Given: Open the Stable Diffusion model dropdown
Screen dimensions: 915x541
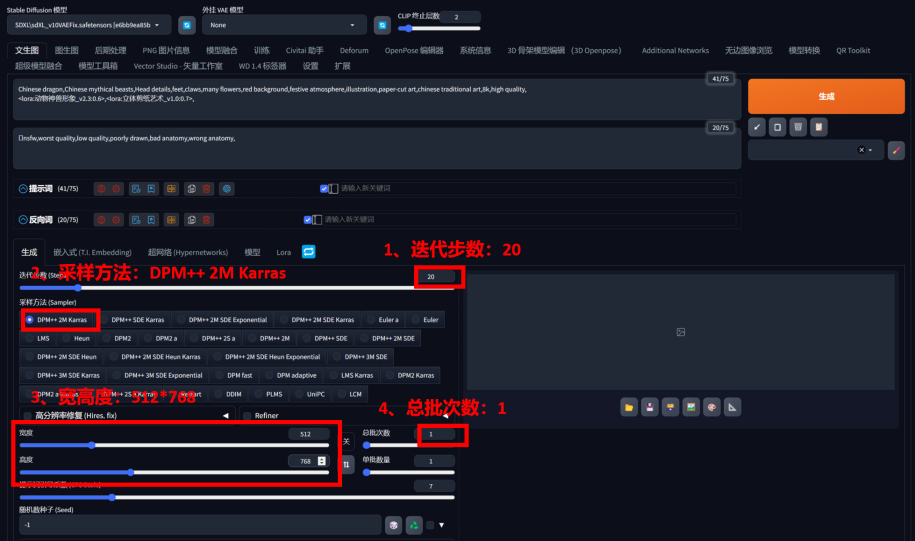Looking at the screenshot, I should point(89,25).
